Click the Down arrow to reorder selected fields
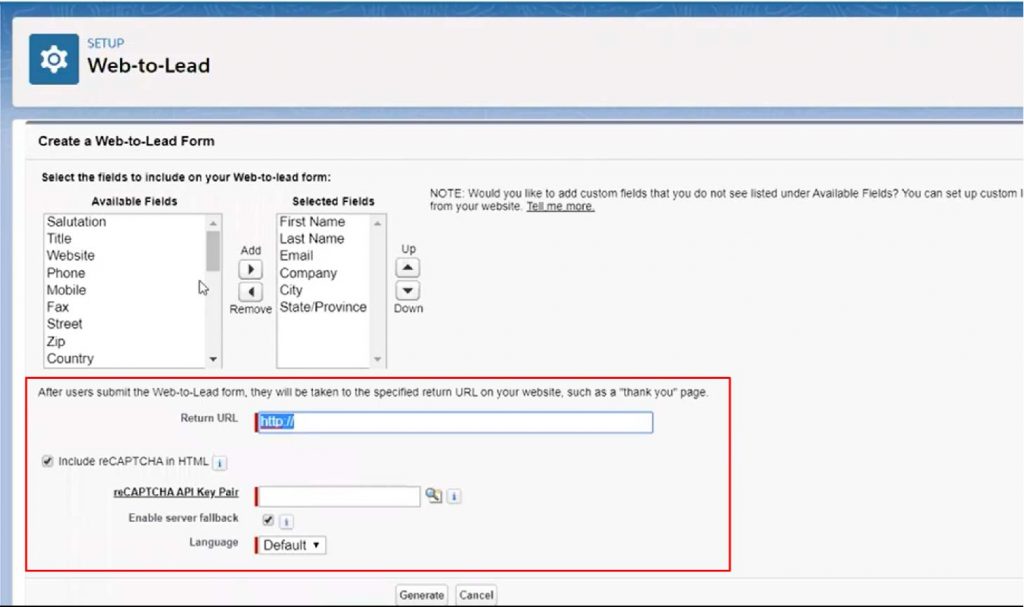Image resolution: width=1024 pixels, height=607 pixels. click(x=407, y=291)
